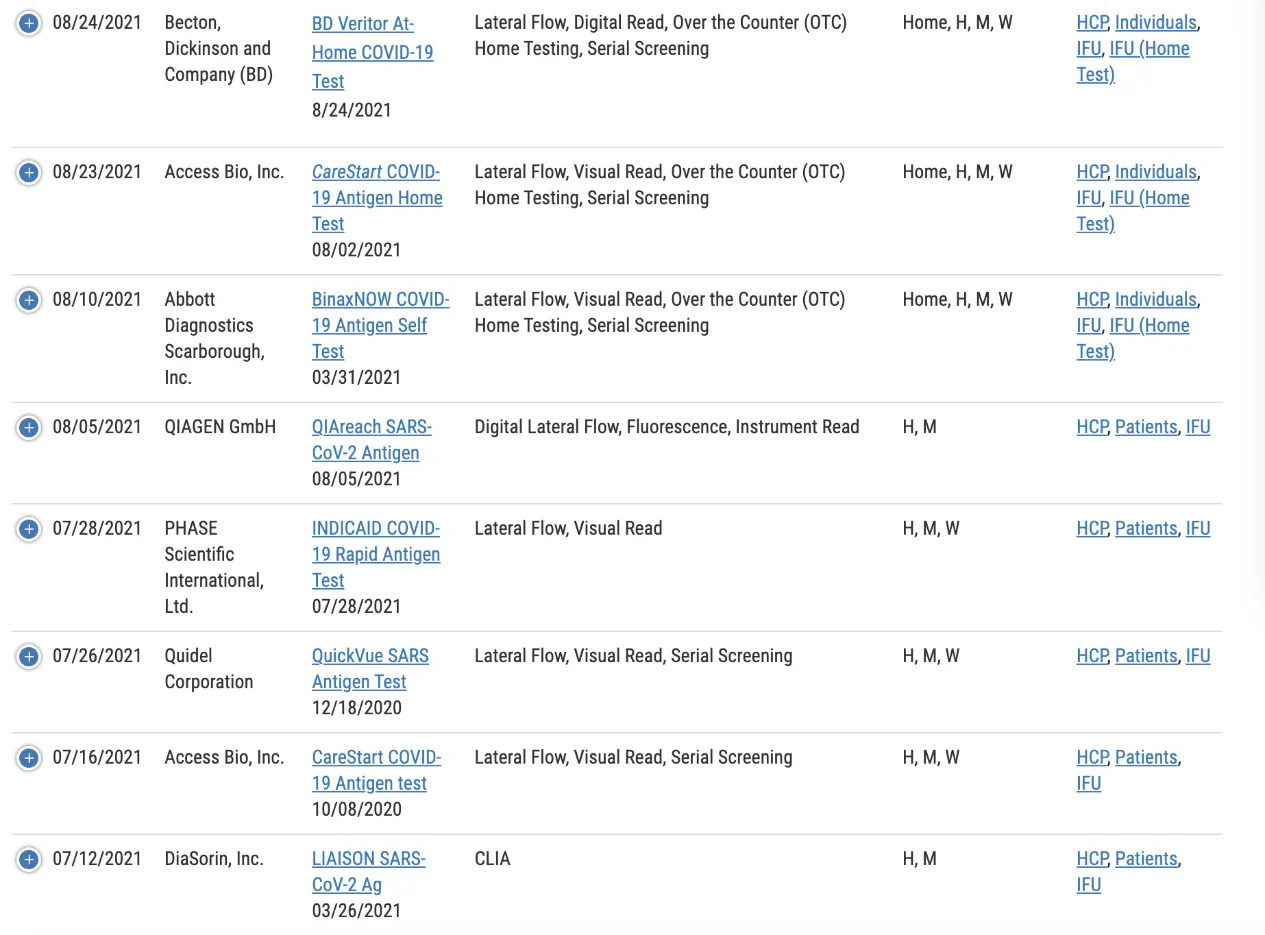Open HCP link in QIAGEN row

coord(1092,427)
